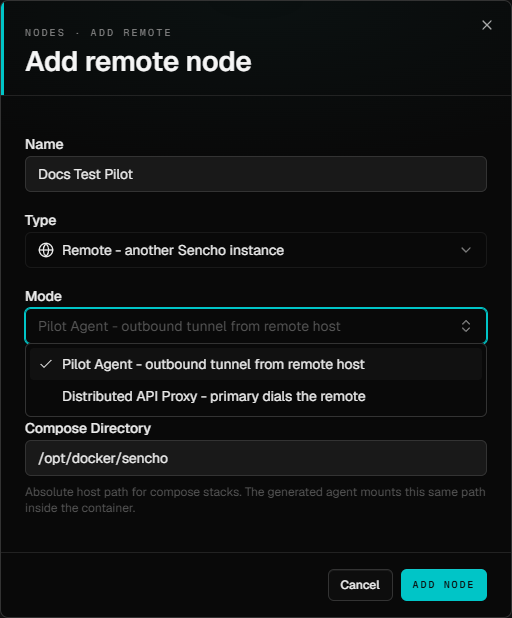This screenshot has height=618, width=512.
Task: Click the globe icon in Type field
Action: coord(46,250)
